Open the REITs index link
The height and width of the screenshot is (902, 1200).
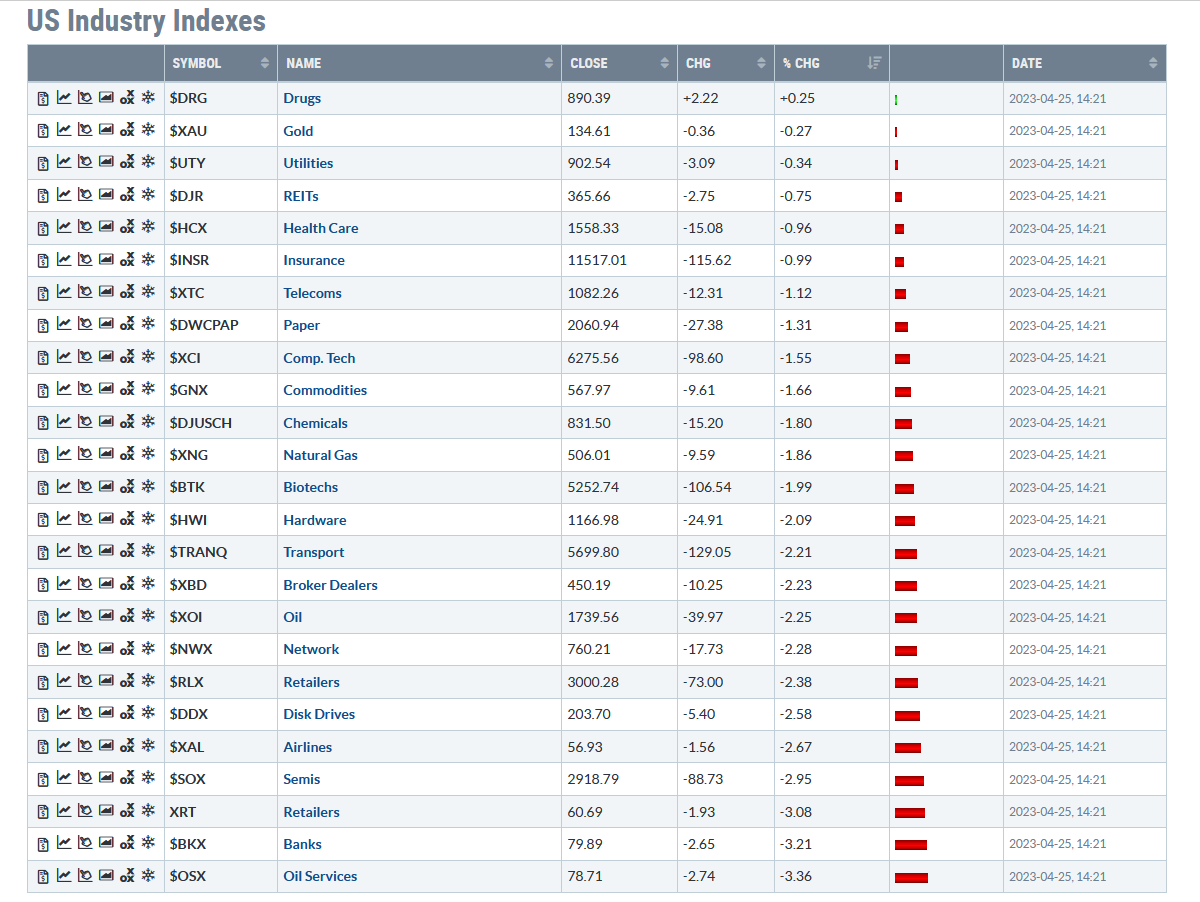tap(301, 196)
